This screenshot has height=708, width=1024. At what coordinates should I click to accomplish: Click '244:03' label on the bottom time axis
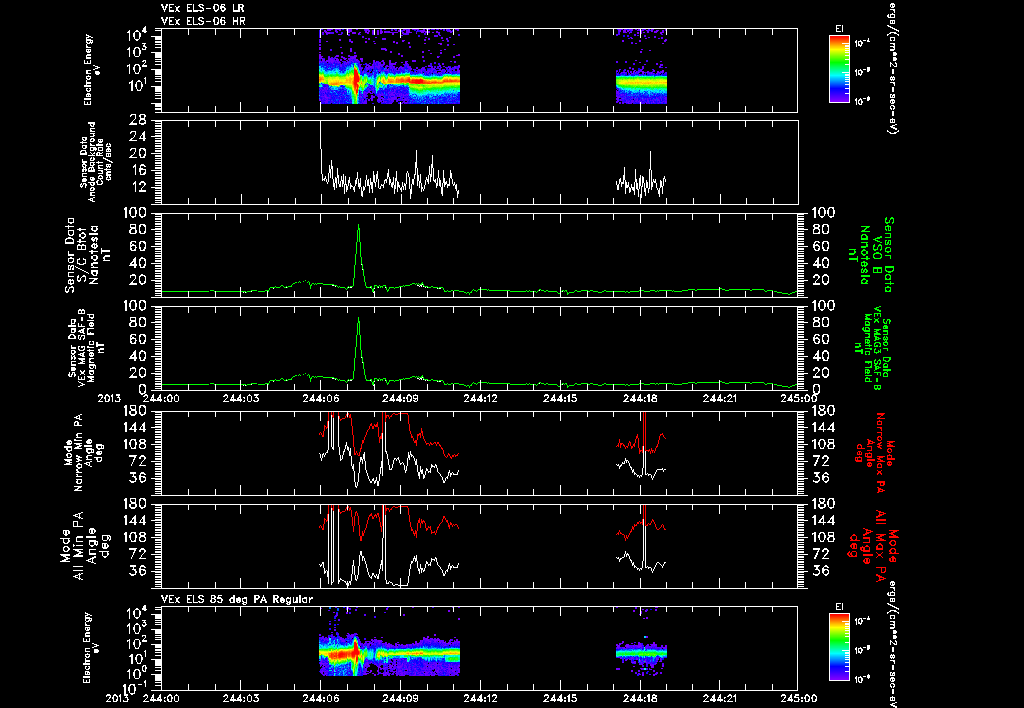(241, 698)
